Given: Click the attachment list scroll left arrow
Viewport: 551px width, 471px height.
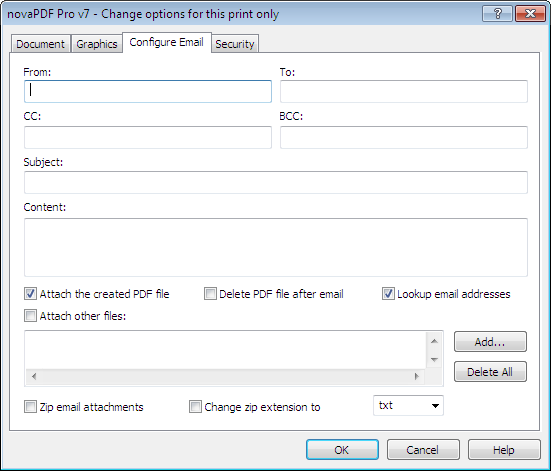Looking at the screenshot, I should click(x=34, y=376).
